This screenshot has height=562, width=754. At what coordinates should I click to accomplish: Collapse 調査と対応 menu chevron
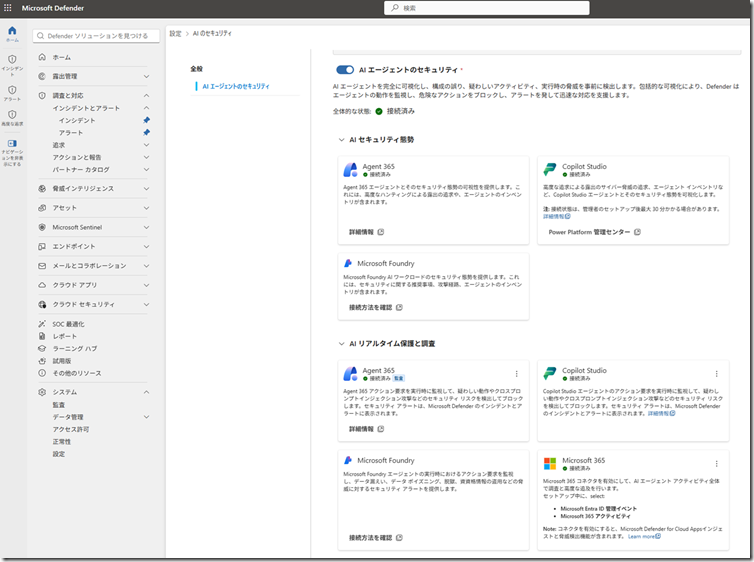[146, 95]
